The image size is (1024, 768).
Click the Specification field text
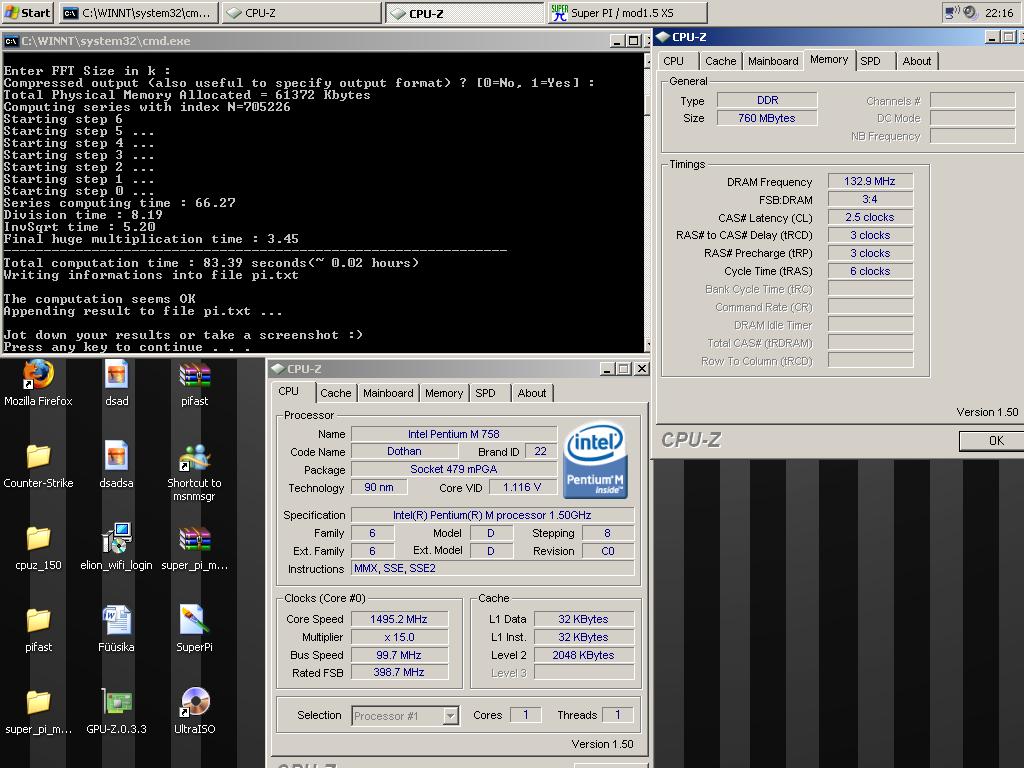click(x=492, y=515)
